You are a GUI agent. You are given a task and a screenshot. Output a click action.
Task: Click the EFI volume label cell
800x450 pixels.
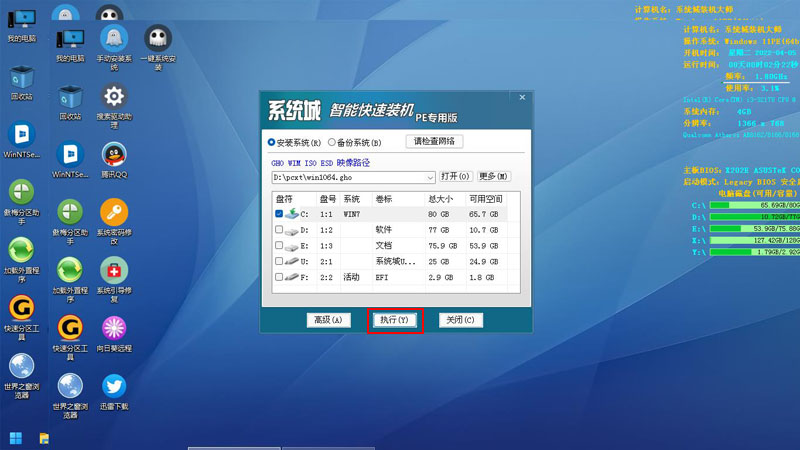point(382,278)
